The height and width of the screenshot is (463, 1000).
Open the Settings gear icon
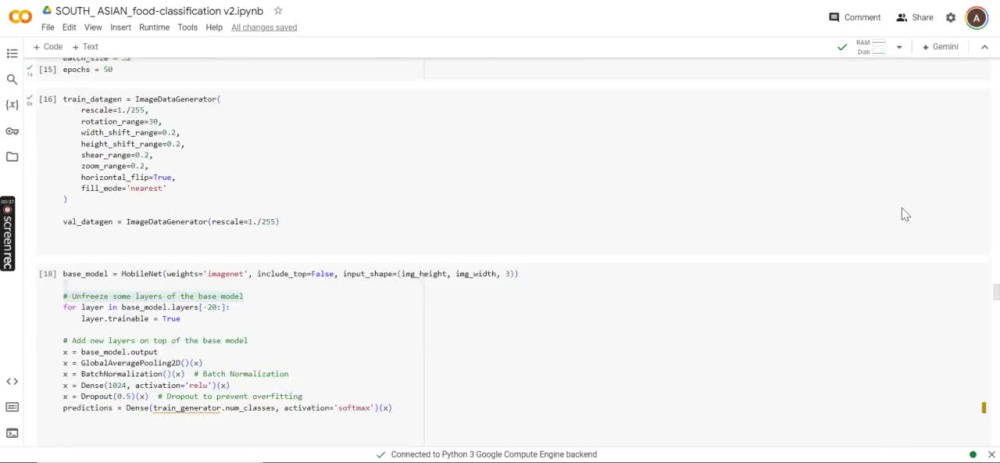pyautogui.click(x=950, y=18)
